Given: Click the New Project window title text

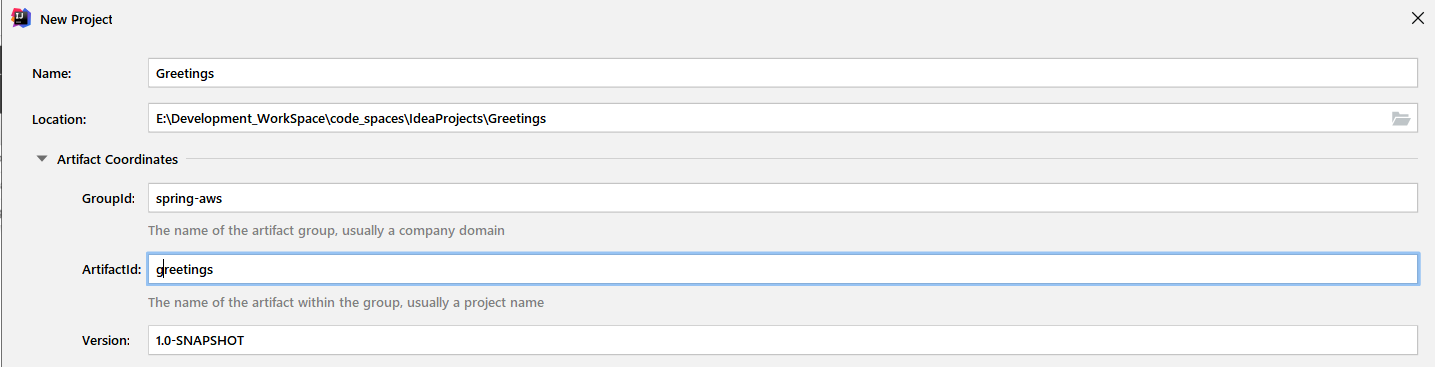Looking at the screenshot, I should (x=76, y=19).
